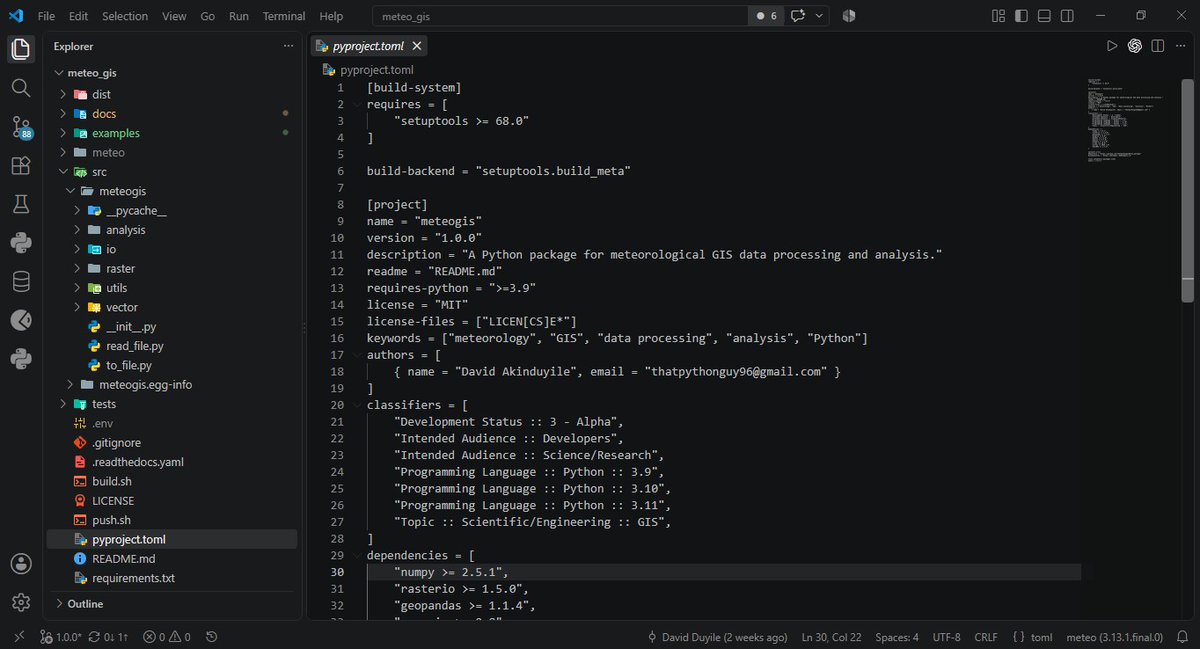Synchronize changes 0↓ 1↑ in status bar

110,636
